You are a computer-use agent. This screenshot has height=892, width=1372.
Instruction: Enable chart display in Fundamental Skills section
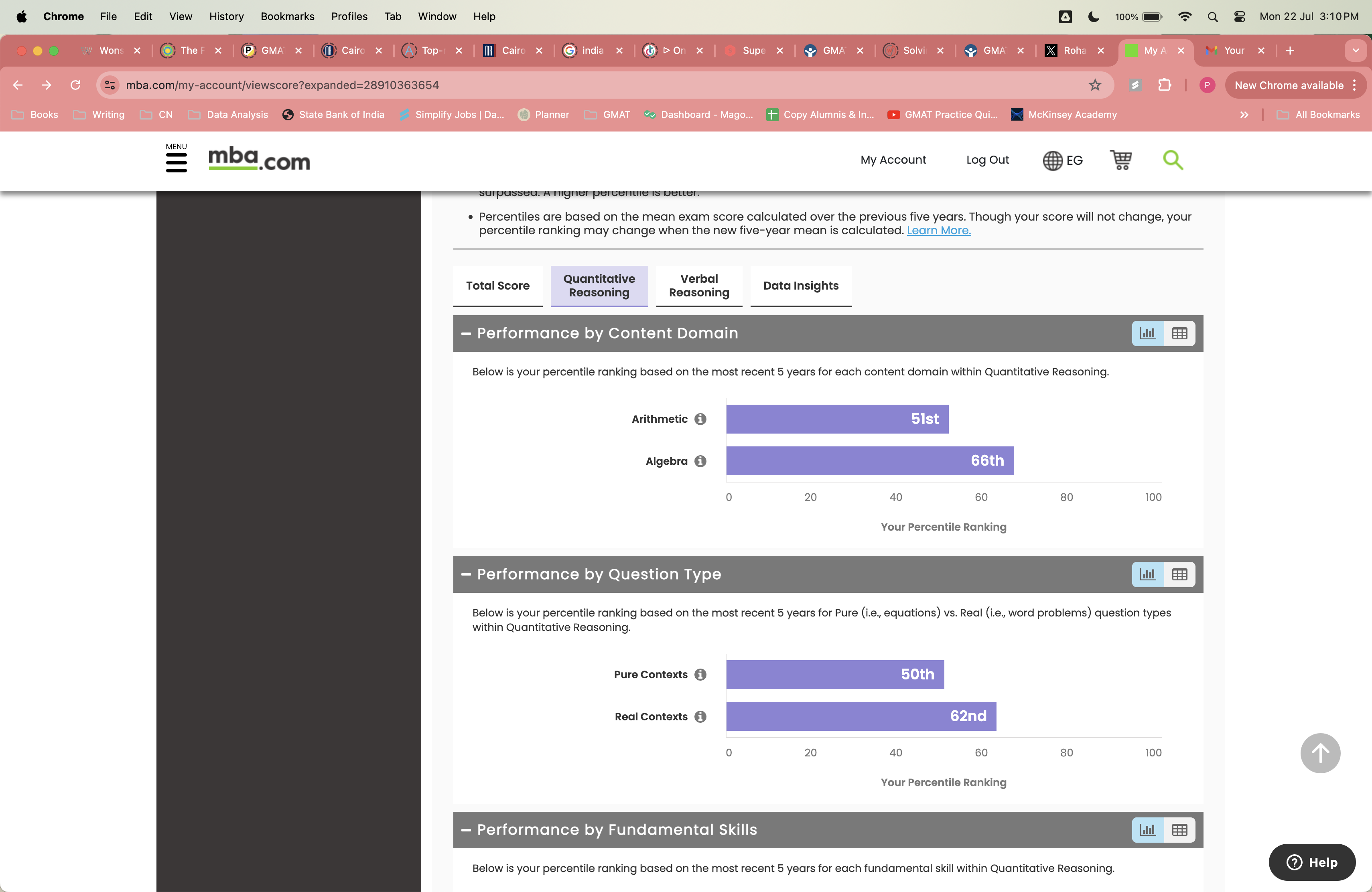point(1147,830)
